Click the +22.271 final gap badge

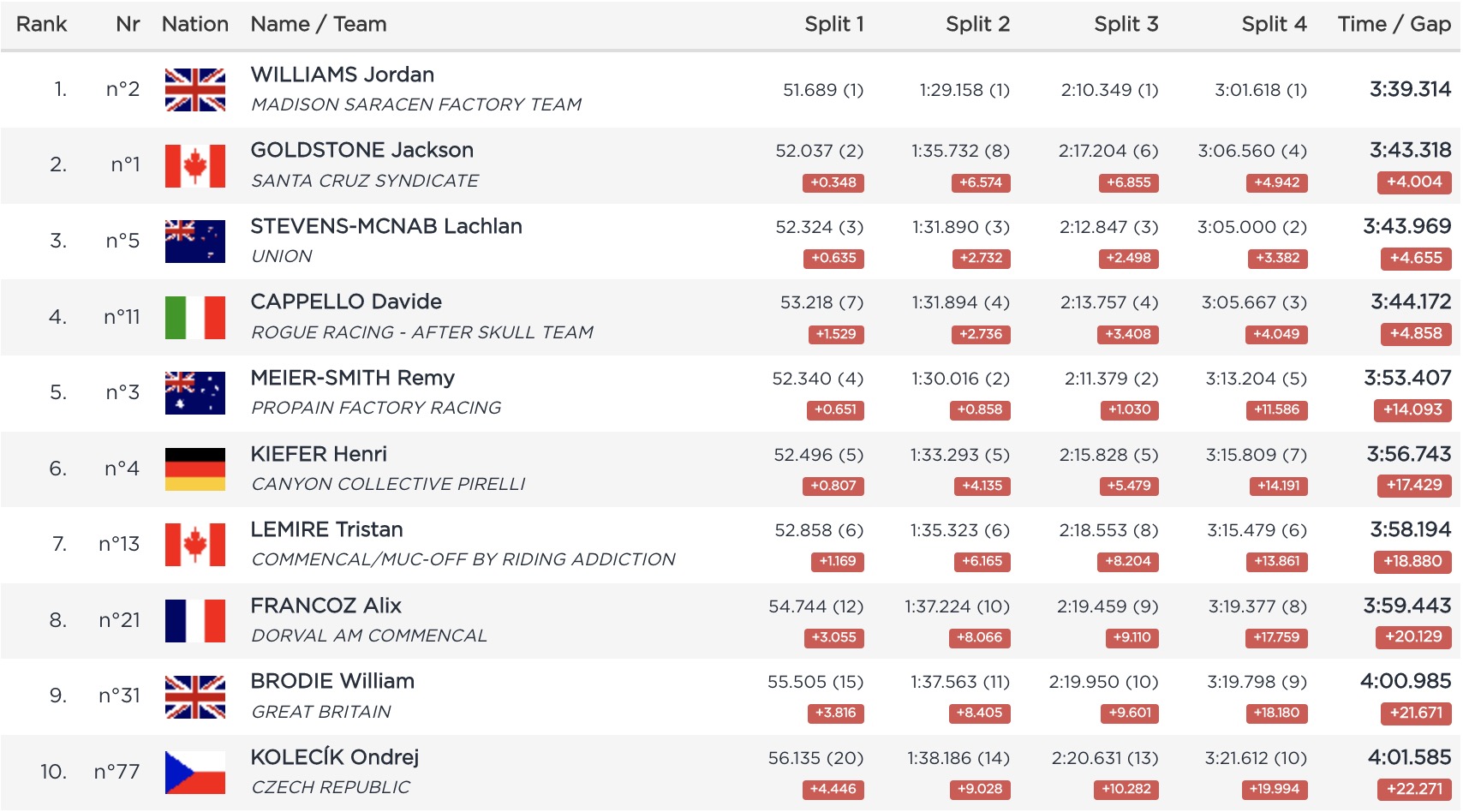1415,789
